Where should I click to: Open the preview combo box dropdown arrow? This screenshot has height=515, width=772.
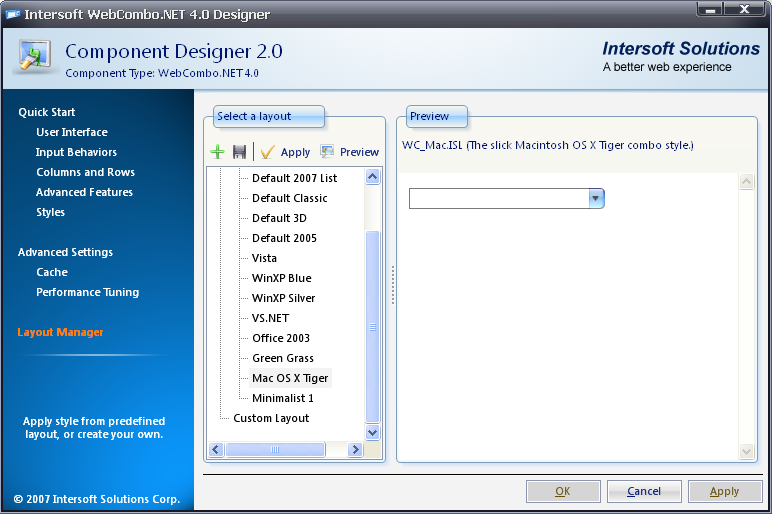pyautogui.click(x=596, y=198)
